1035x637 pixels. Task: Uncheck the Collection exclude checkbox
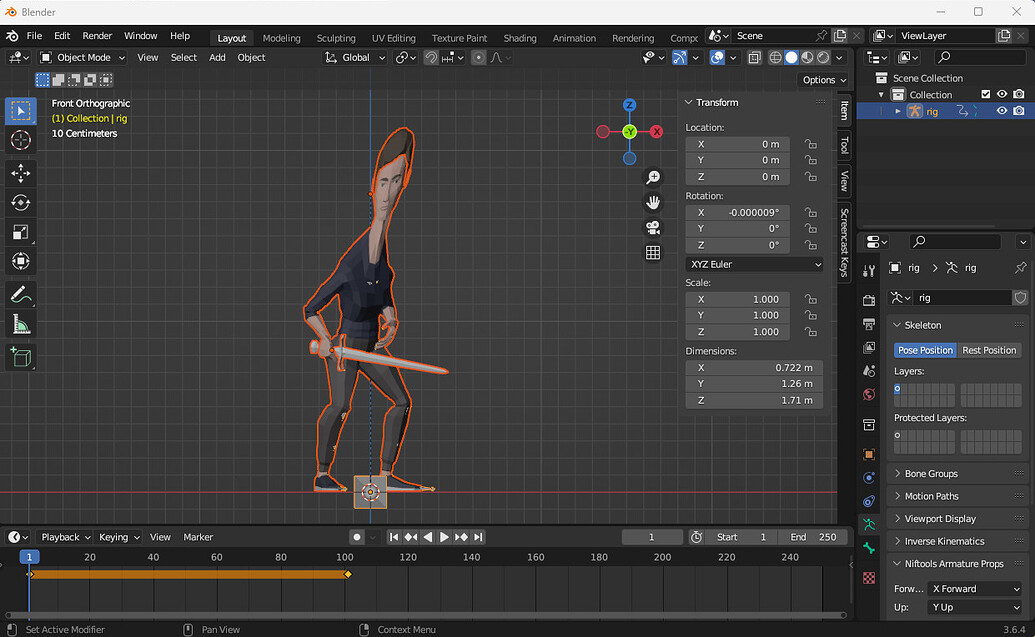(x=985, y=94)
